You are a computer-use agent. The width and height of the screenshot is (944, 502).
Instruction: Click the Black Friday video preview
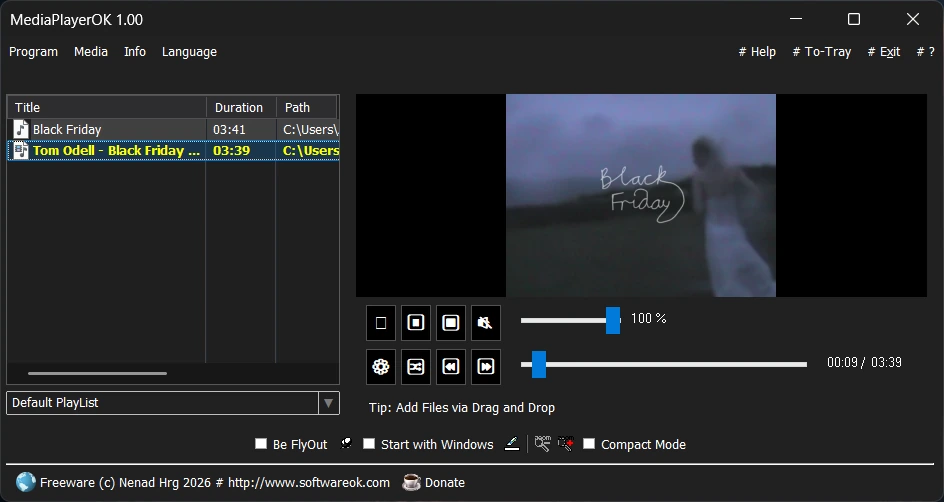tap(641, 195)
